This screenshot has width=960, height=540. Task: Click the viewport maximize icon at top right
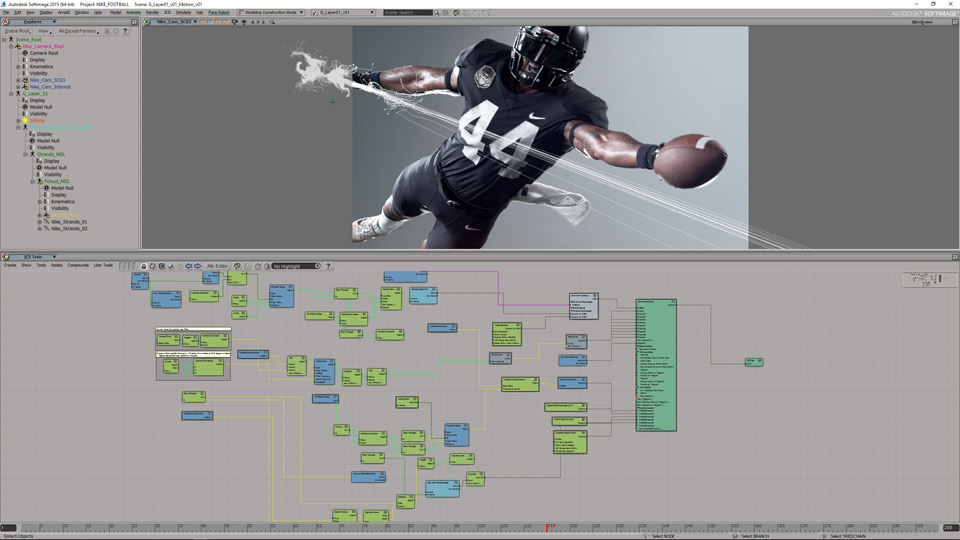954,22
